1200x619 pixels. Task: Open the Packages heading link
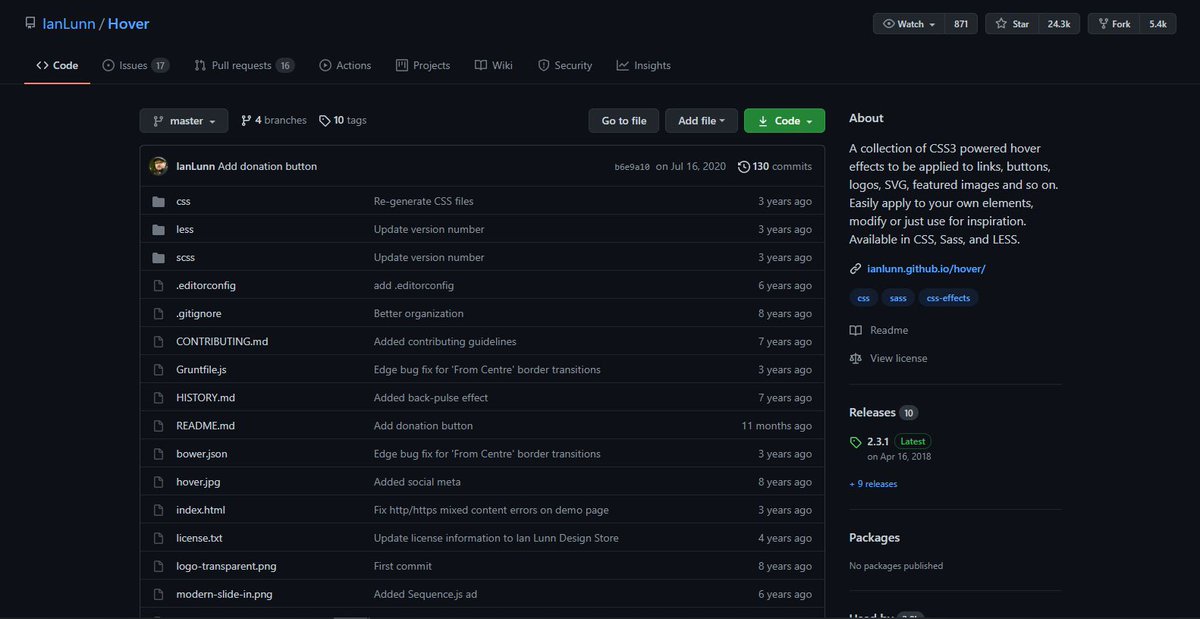click(874, 537)
